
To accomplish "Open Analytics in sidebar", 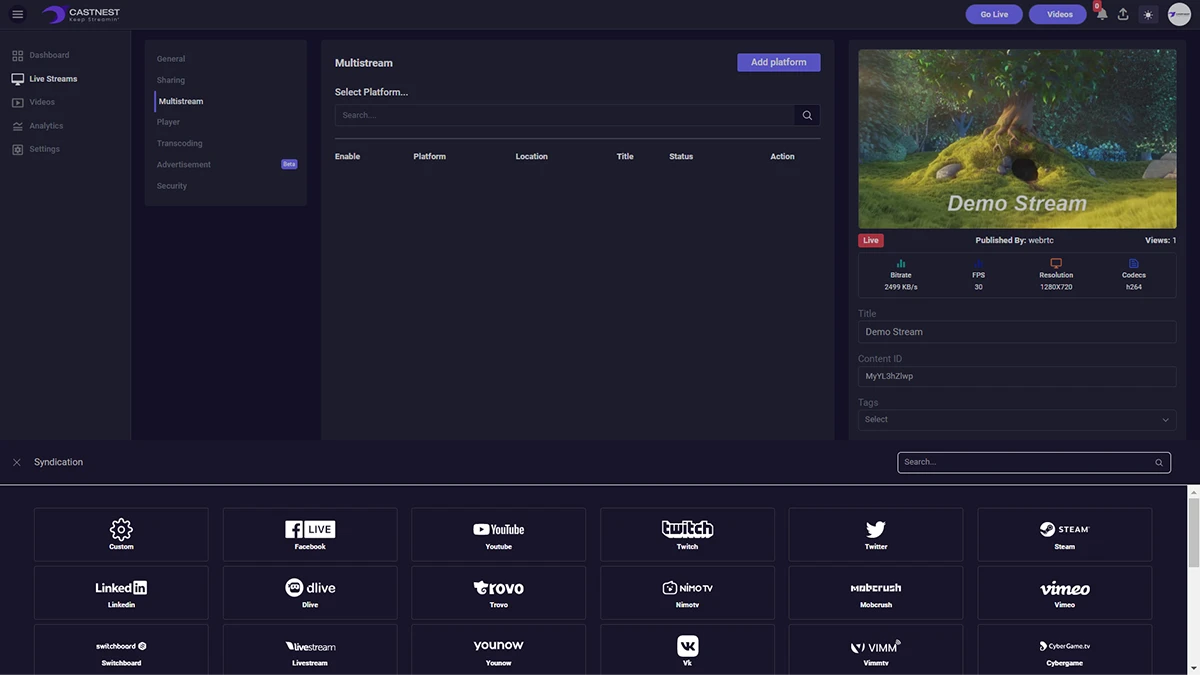I will pyautogui.click(x=38, y=126).
